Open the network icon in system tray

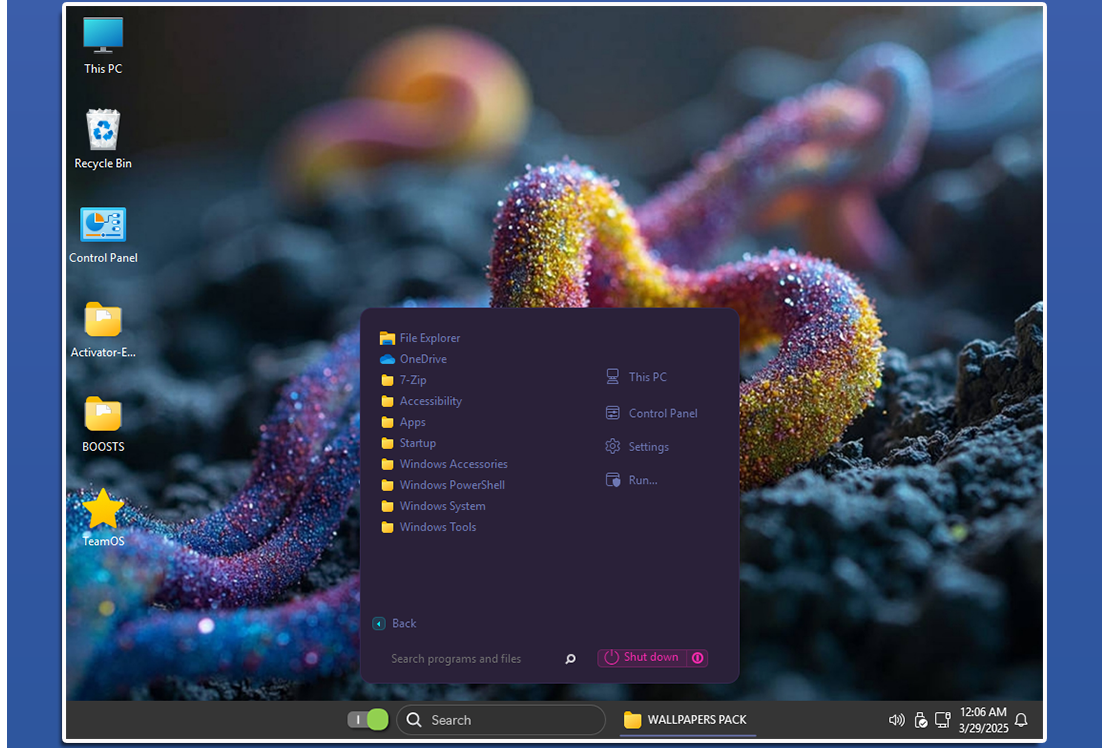(x=942, y=720)
